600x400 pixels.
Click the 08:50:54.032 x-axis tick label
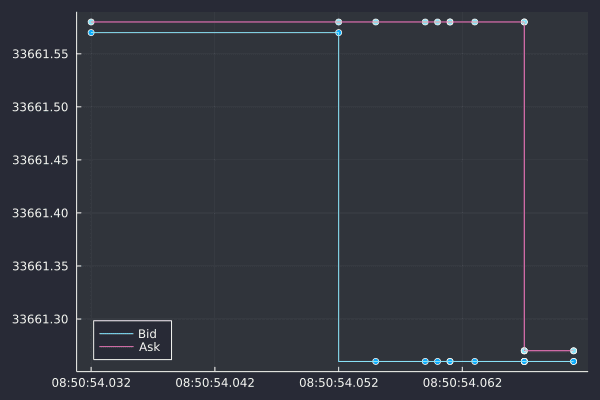tap(91, 382)
